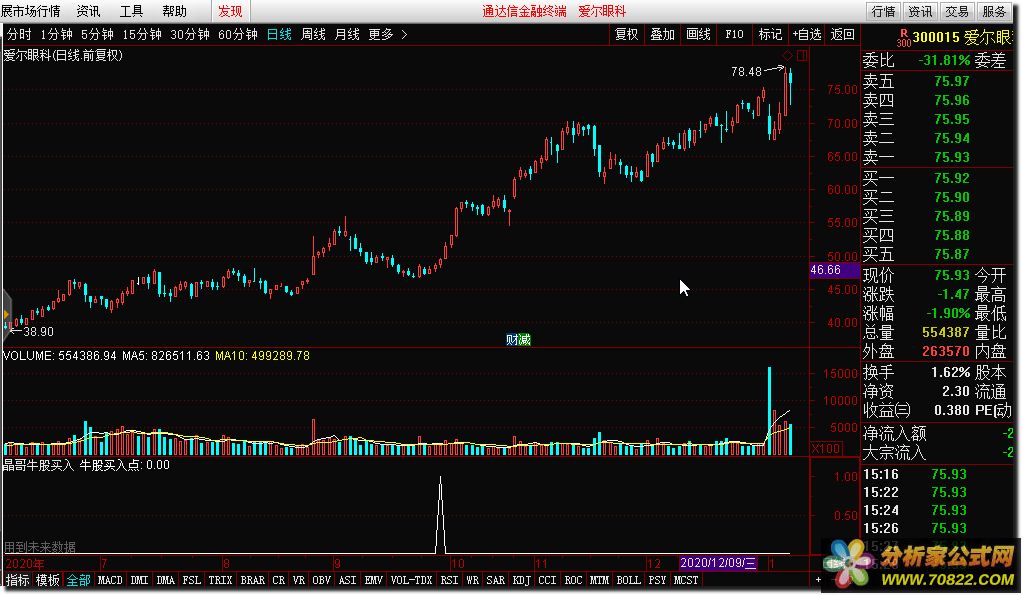Select the VOL-TDX indicator

[412, 580]
